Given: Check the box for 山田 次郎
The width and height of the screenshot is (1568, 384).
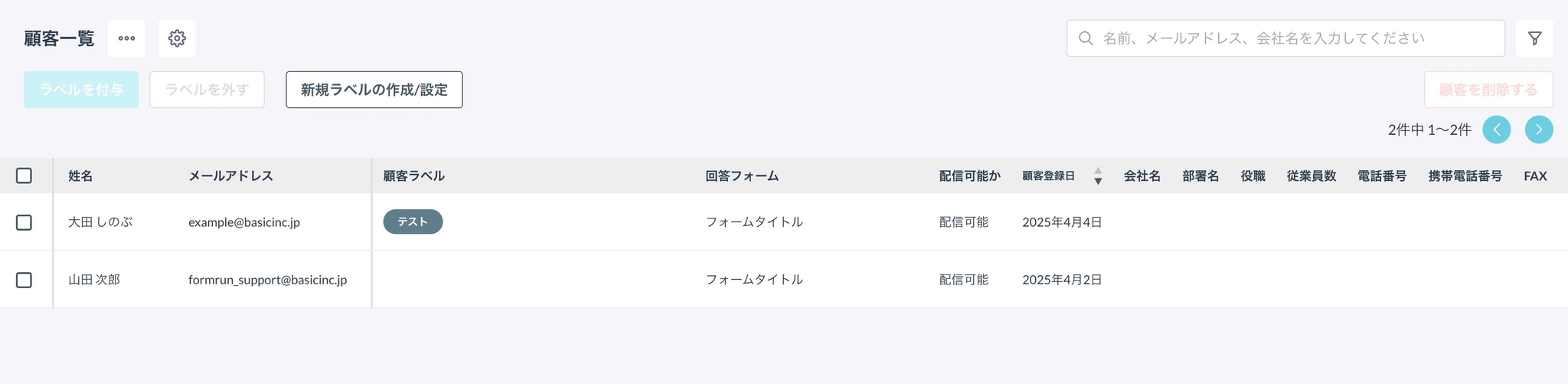Looking at the screenshot, I should click(x=24, y=280).
